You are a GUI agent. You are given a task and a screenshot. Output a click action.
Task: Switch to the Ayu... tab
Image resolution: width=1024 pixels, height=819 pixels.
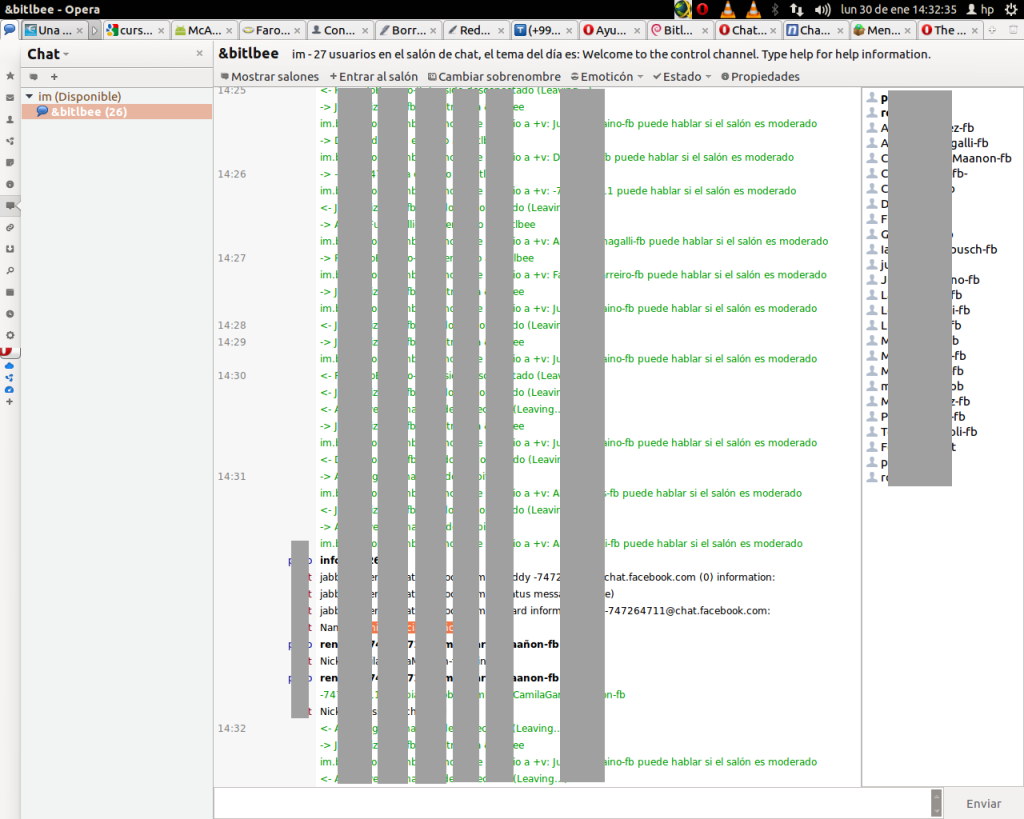point(611,30)
